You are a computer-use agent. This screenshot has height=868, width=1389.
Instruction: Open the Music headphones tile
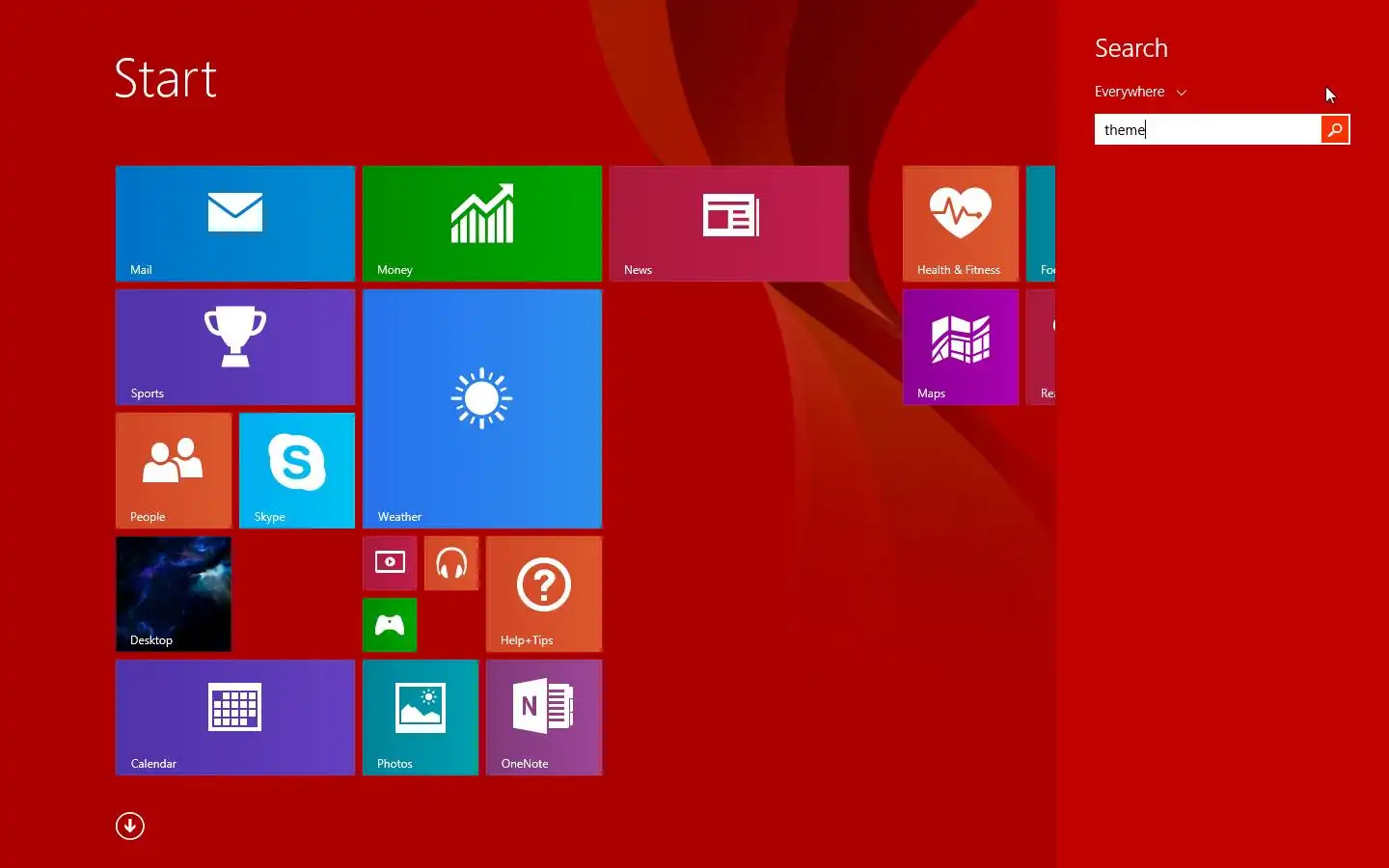pyautogui.click(x=451, y=563)
